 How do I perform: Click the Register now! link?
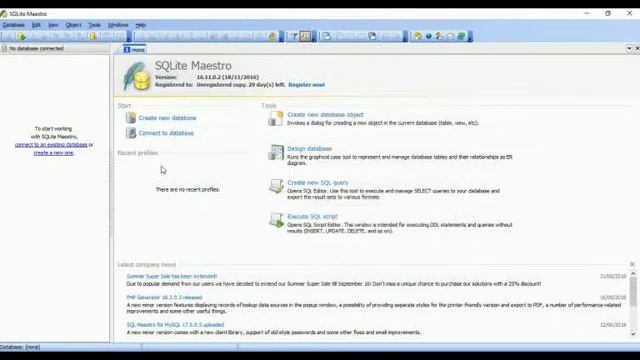307,85
